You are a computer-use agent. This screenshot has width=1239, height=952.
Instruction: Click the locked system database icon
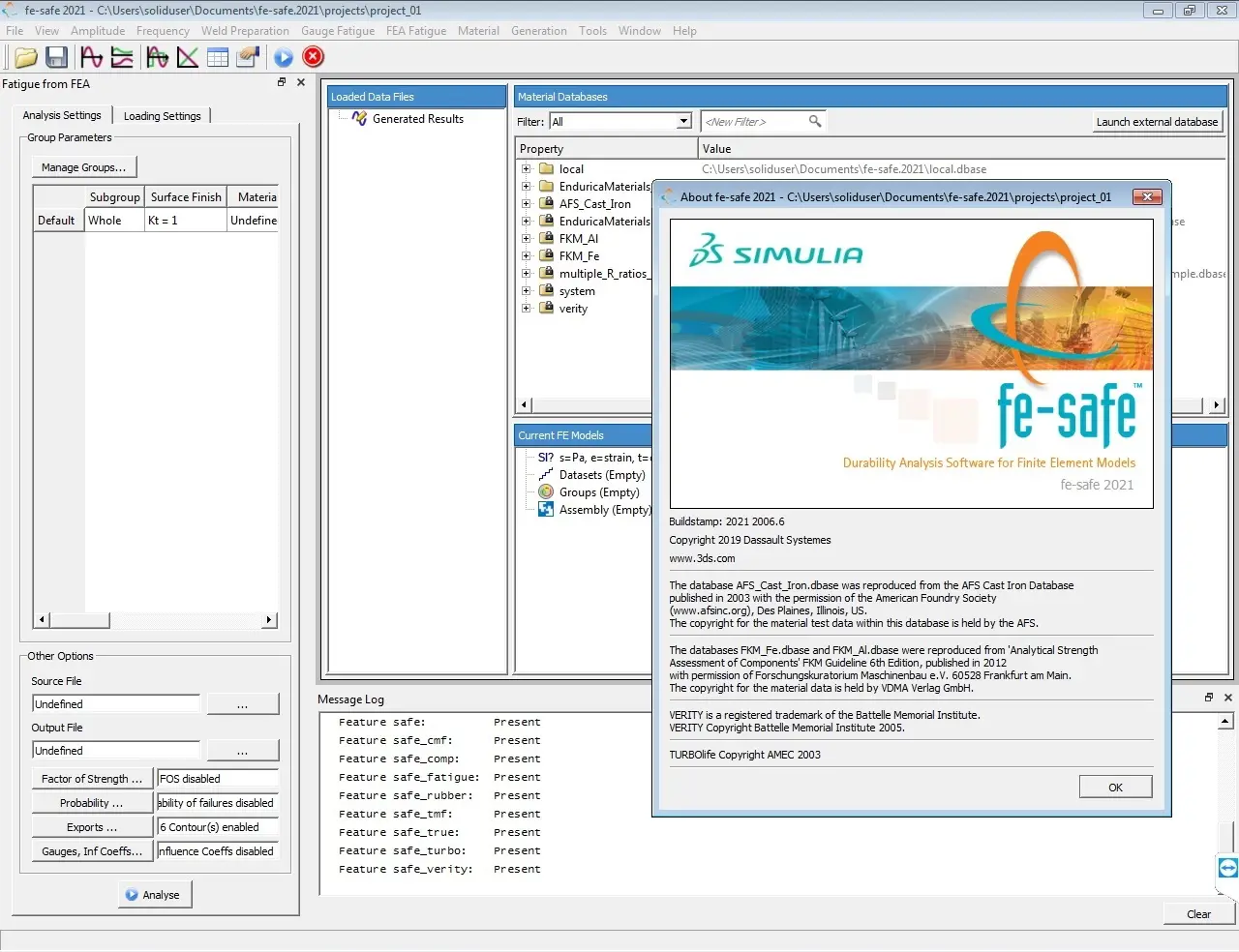pyautogui.click(x=546, y=291)
